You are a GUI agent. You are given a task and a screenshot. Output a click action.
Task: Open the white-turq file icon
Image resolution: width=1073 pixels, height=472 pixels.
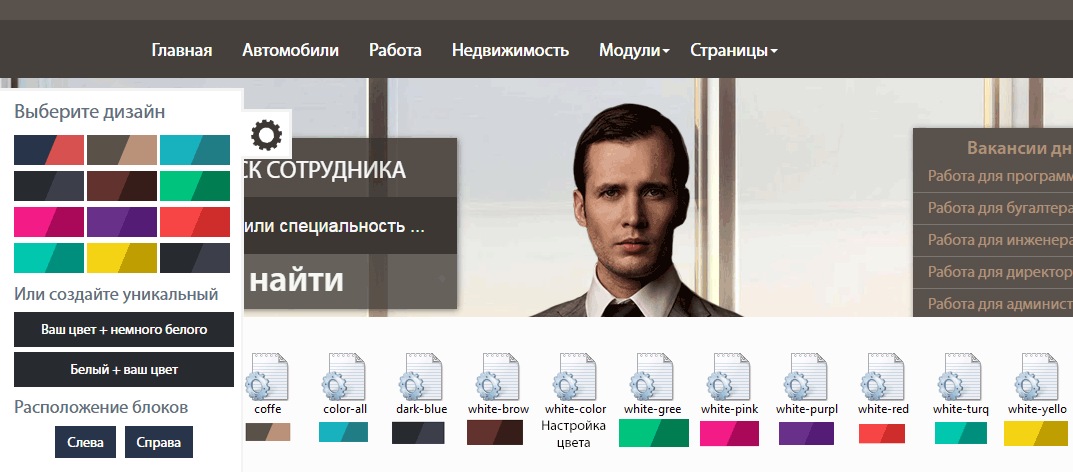pos(960,377)
